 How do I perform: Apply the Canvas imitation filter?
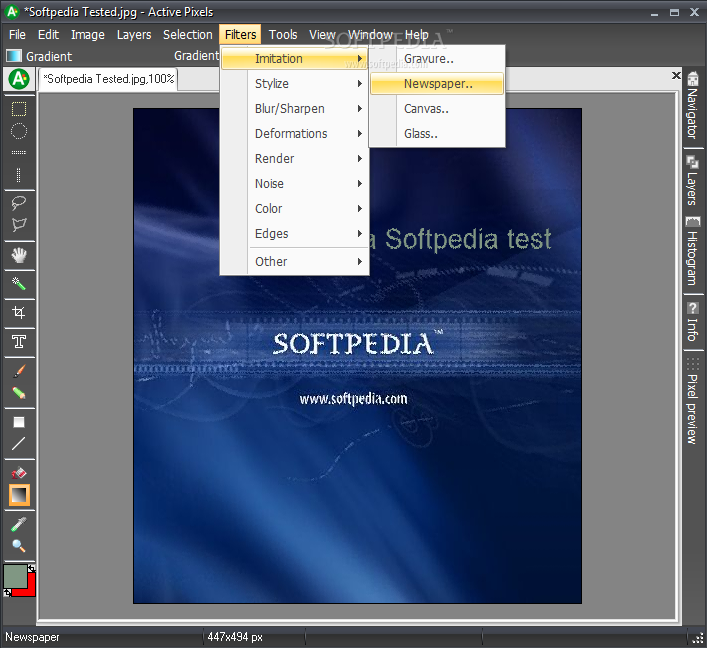tap(437, 109)
